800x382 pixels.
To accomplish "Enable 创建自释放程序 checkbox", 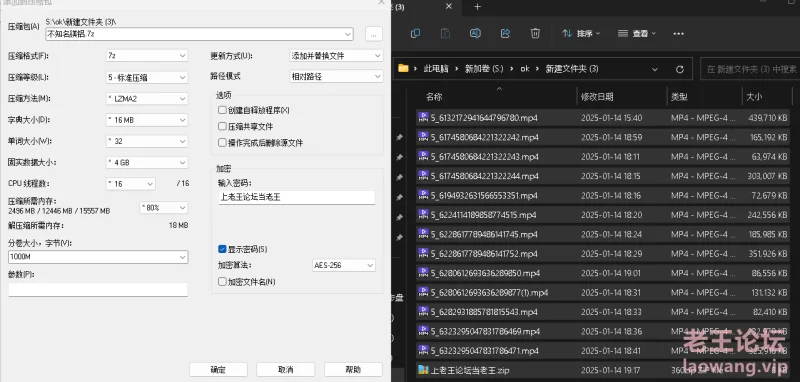I will click(x=222, y=110).
